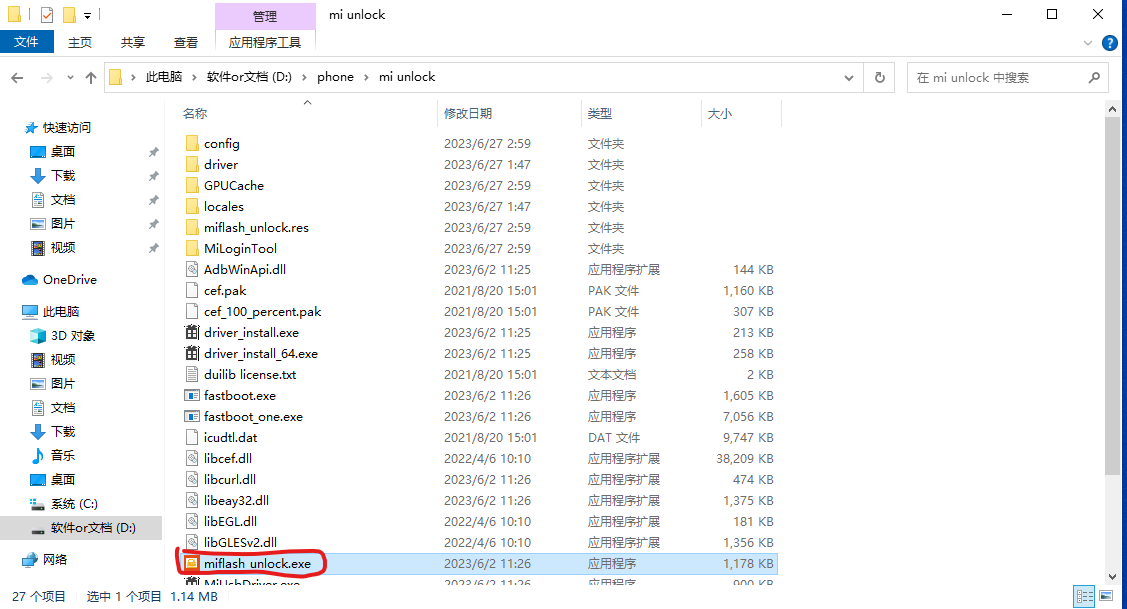
Task: Select the libEGL.dll file name
Action: [x=230, y=521]
